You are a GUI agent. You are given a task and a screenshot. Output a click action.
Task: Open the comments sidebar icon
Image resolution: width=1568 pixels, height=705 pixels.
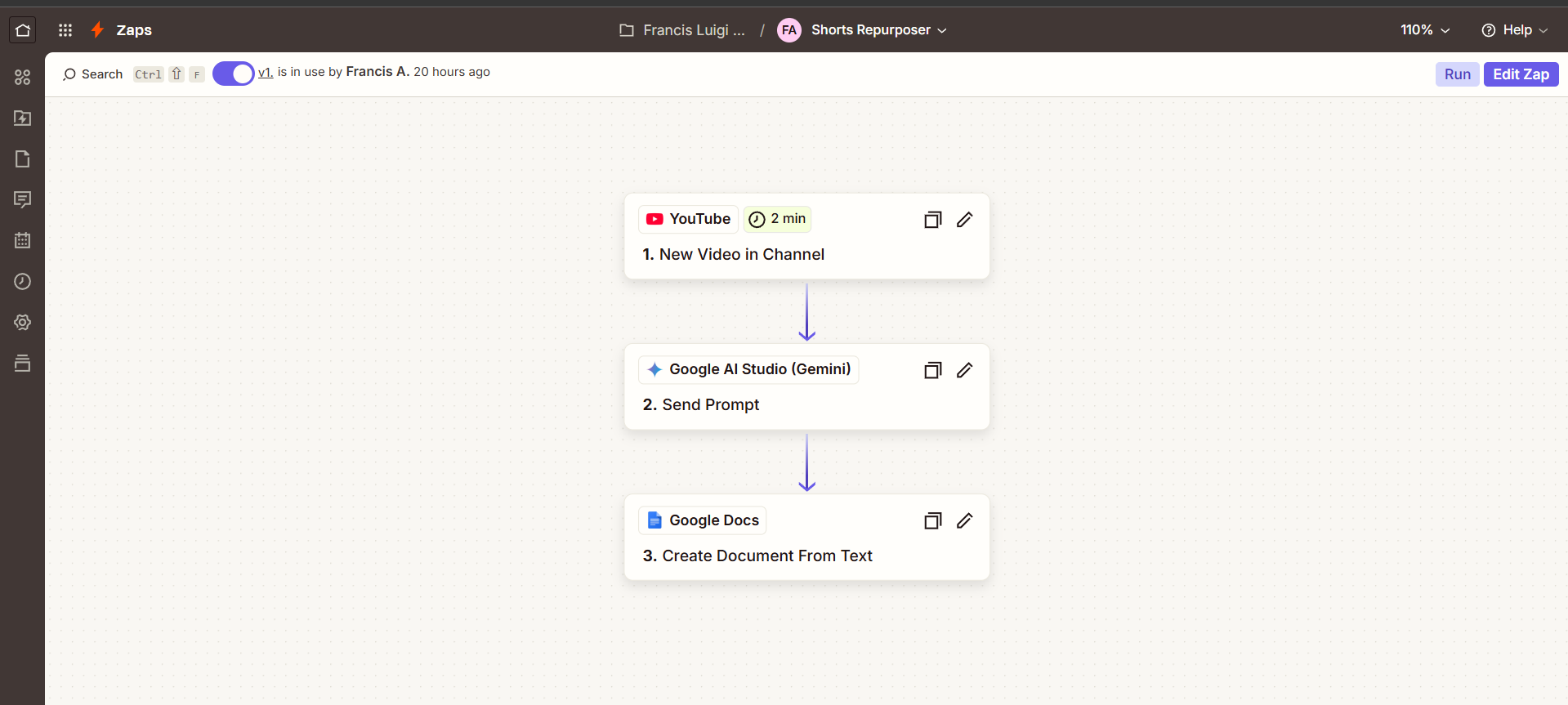coord(23,200)
